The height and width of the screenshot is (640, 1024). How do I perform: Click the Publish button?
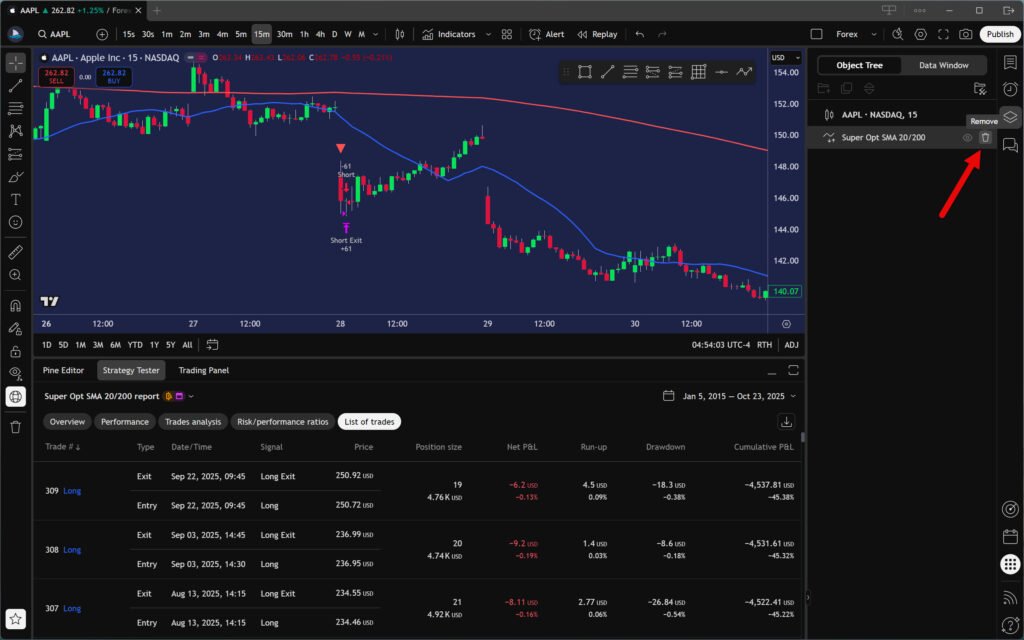tap(1000, 34)
